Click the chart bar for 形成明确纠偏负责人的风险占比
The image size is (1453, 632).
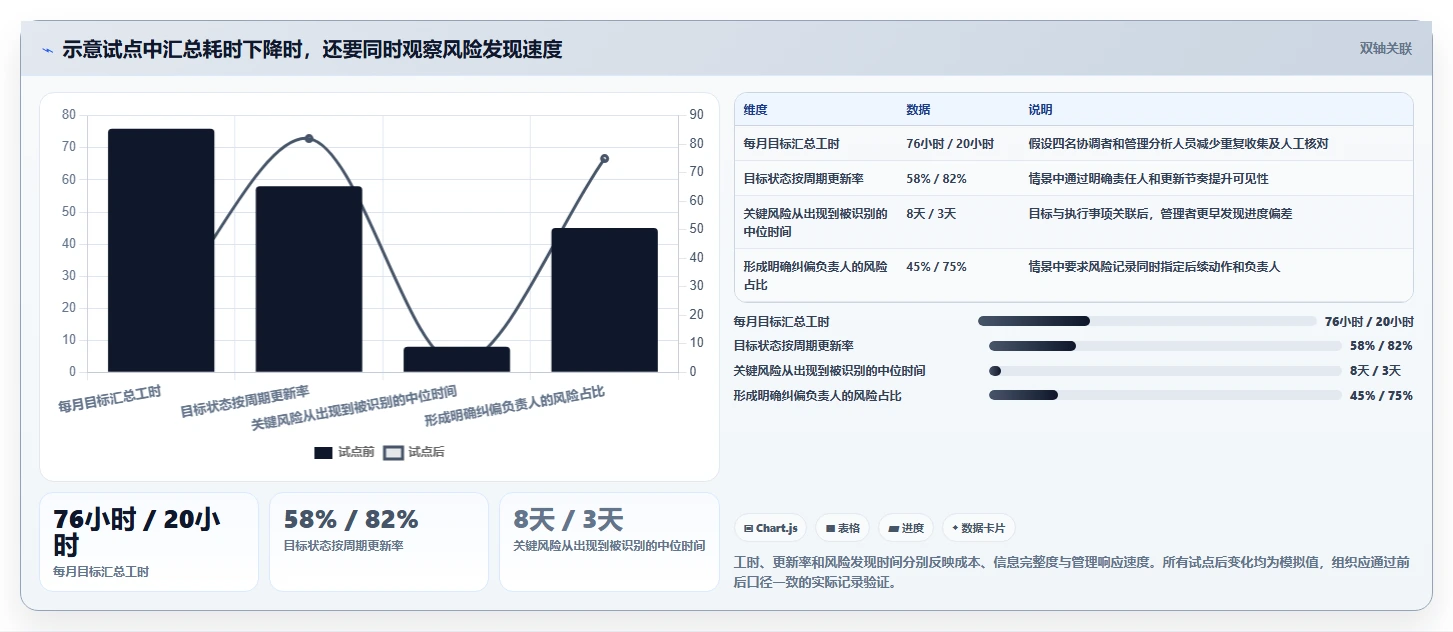point(604,300)
